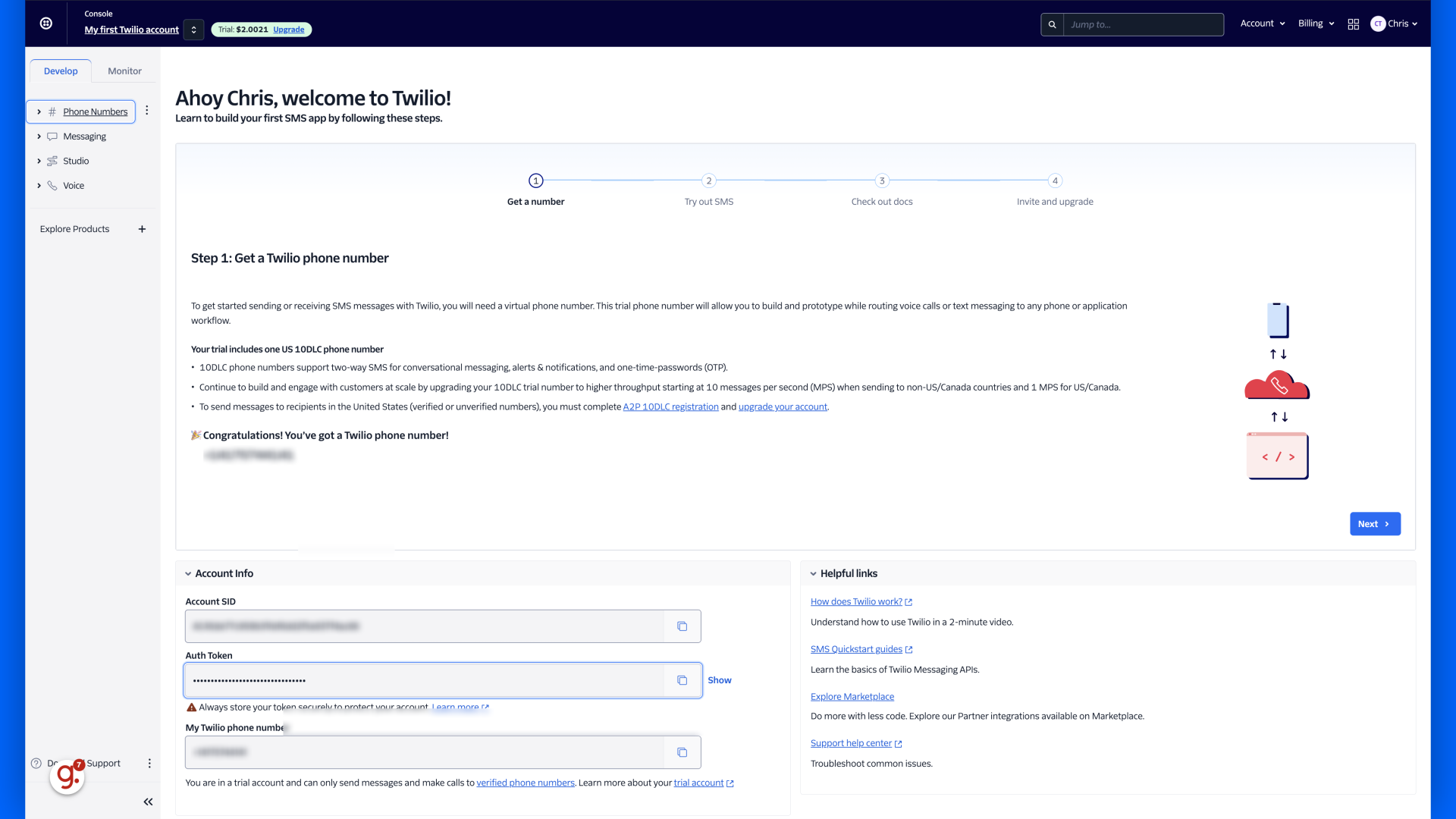Collapse the Account Info section
This screenshot has height=819, width=1456.
pyautogui.click(x=188, y=574)
